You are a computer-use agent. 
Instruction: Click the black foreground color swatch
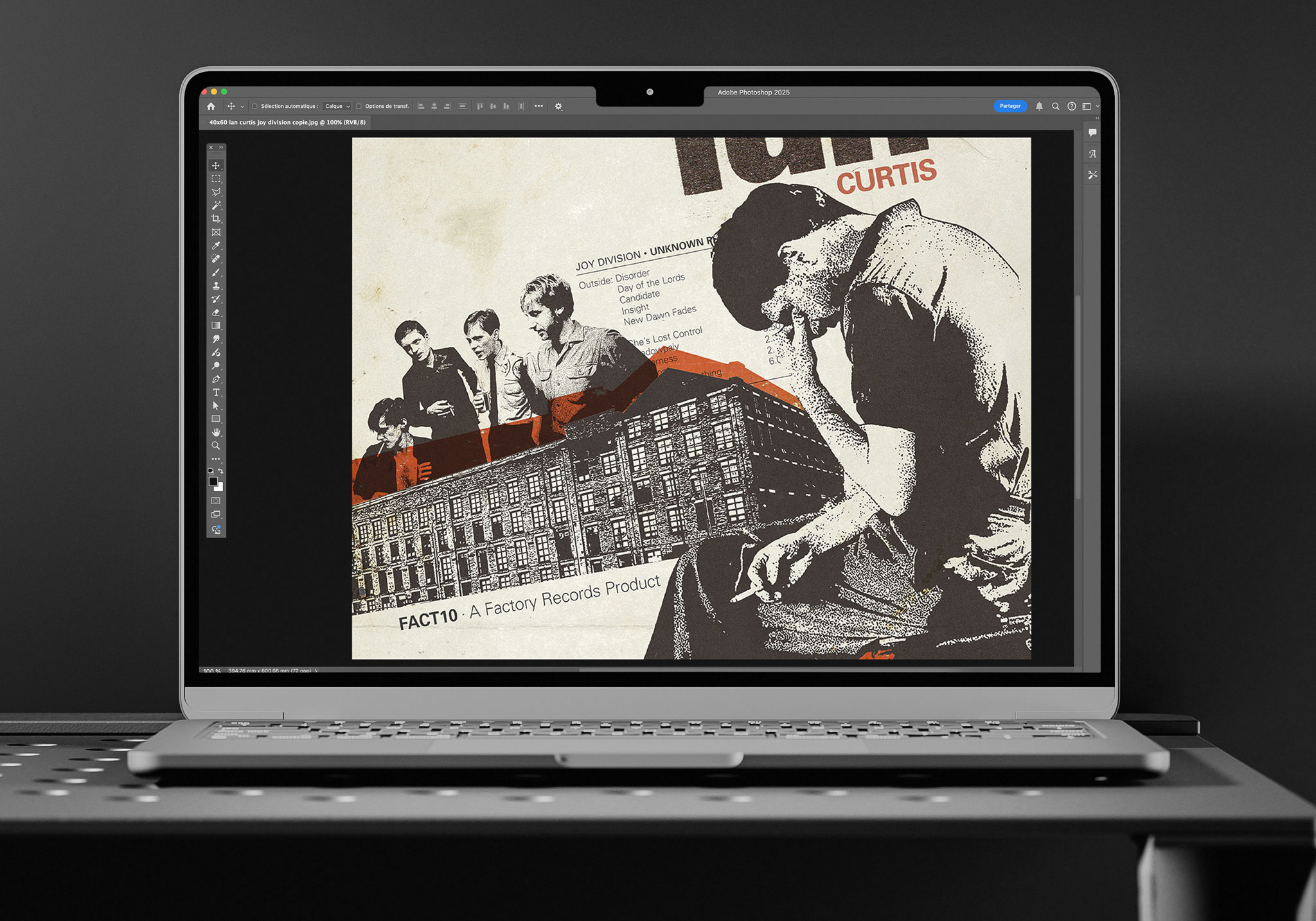(x=213, y=482)
